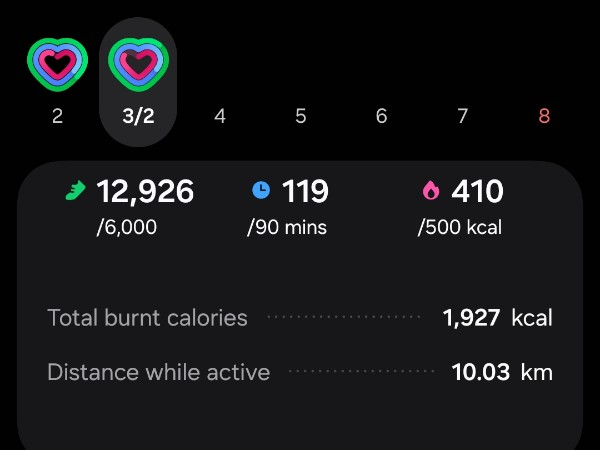Choose day 7 in the week row

click(462, 116)
